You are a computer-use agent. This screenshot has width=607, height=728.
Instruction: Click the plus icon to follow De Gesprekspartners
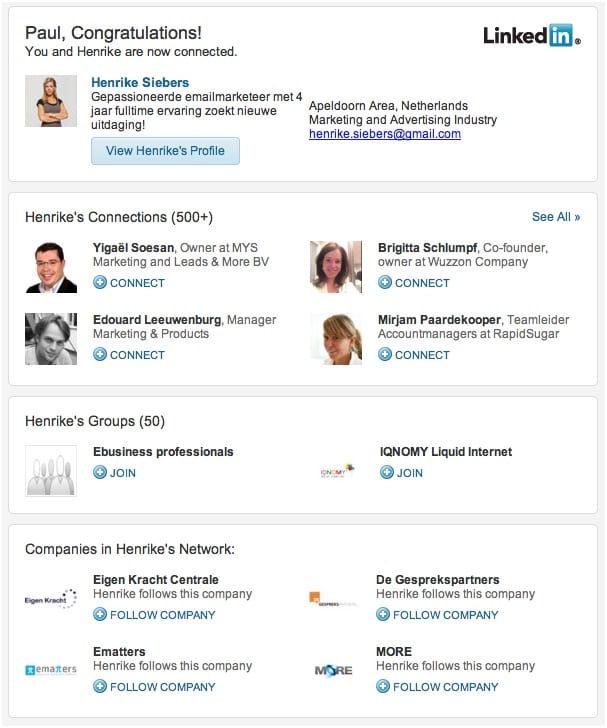(x=383, y=614)
